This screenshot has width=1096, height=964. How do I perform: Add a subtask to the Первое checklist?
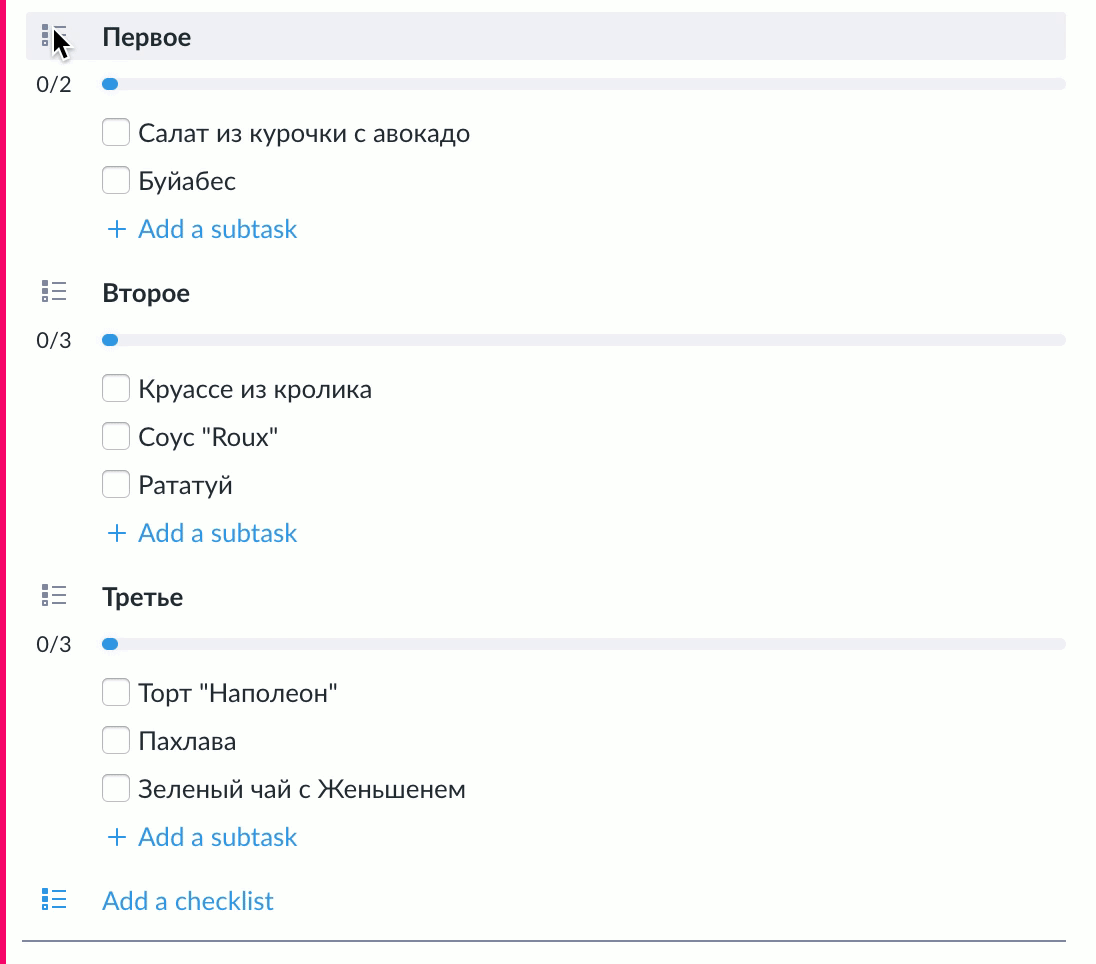(217, 229)
